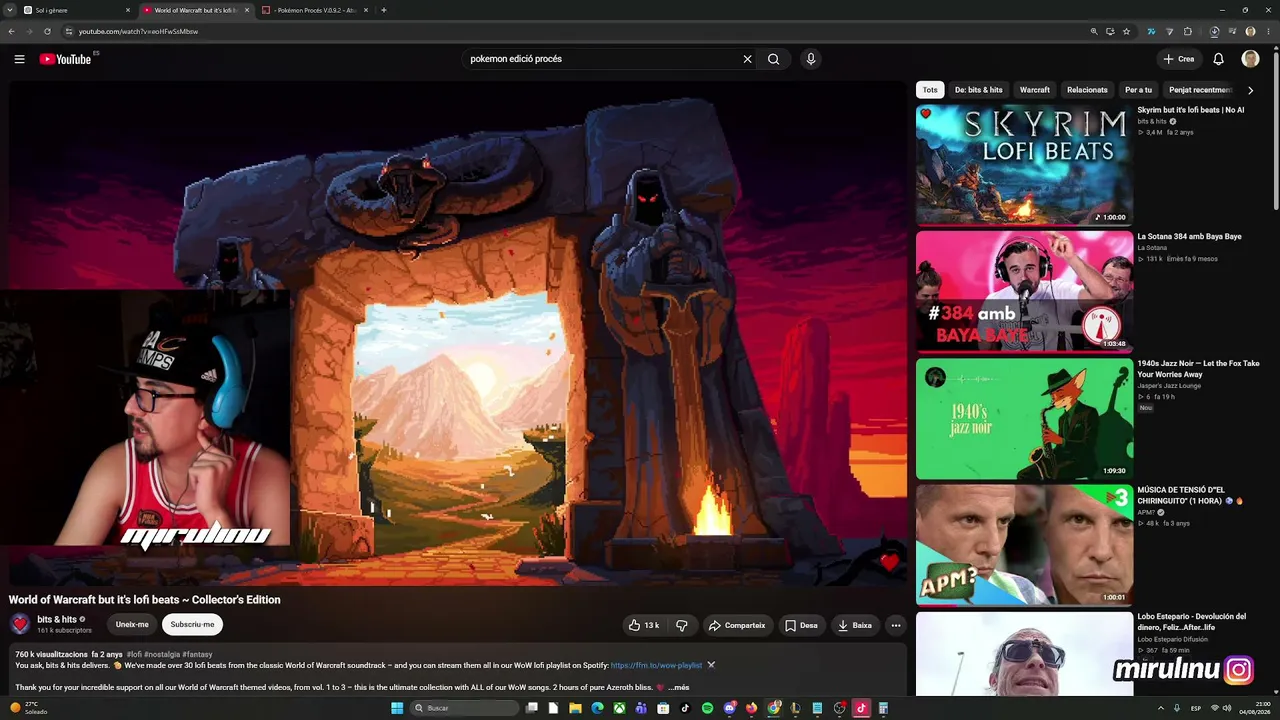Close the World of Warcraft browser tab
Viewport: 1280px width, 720px height.
(247, 10)
